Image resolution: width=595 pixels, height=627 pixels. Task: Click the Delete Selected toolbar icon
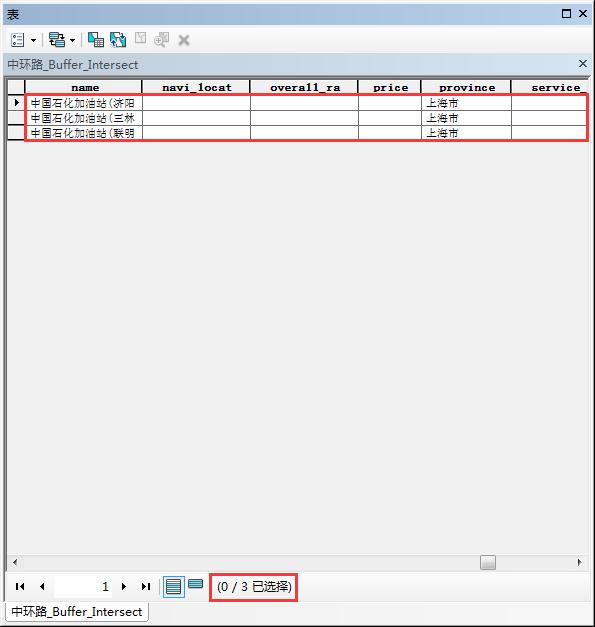pos(184,40)
